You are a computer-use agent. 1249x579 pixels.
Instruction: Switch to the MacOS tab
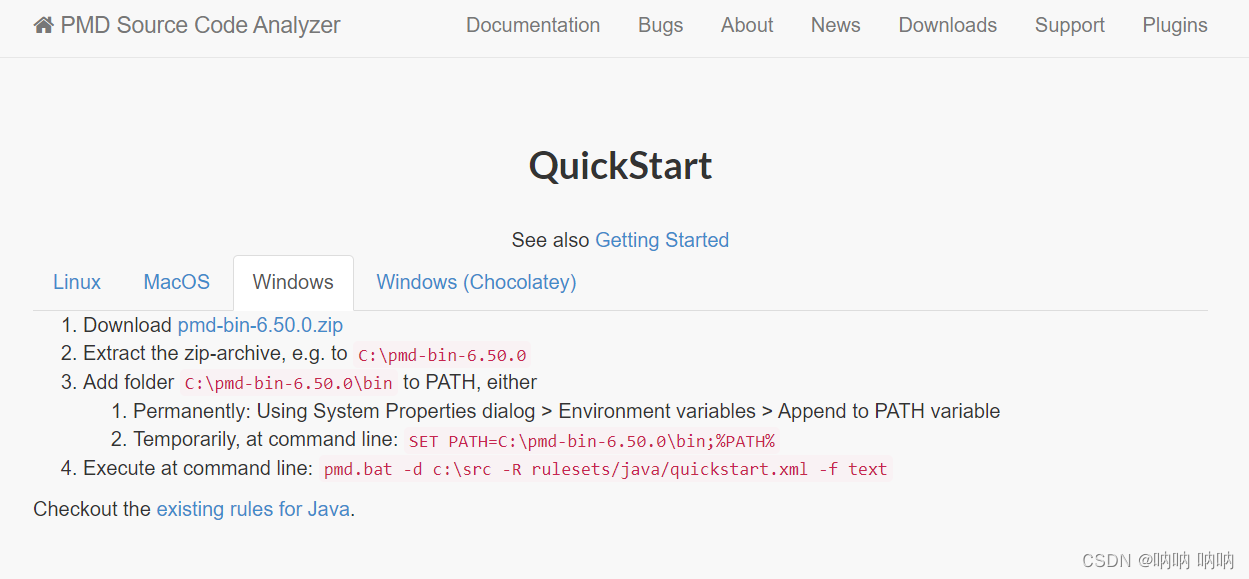[x=177, y=282]
